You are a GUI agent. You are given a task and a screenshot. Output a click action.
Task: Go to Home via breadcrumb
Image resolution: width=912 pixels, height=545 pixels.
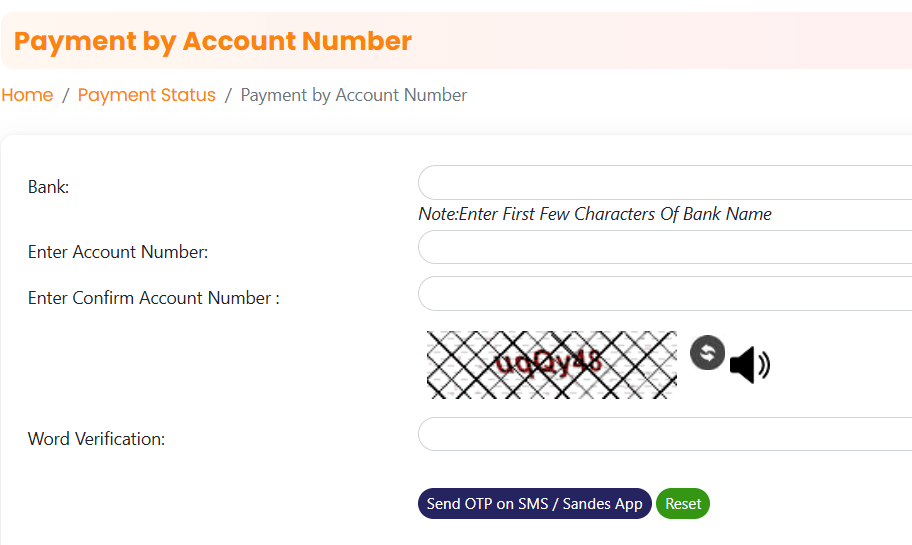(x=27, y=95)
